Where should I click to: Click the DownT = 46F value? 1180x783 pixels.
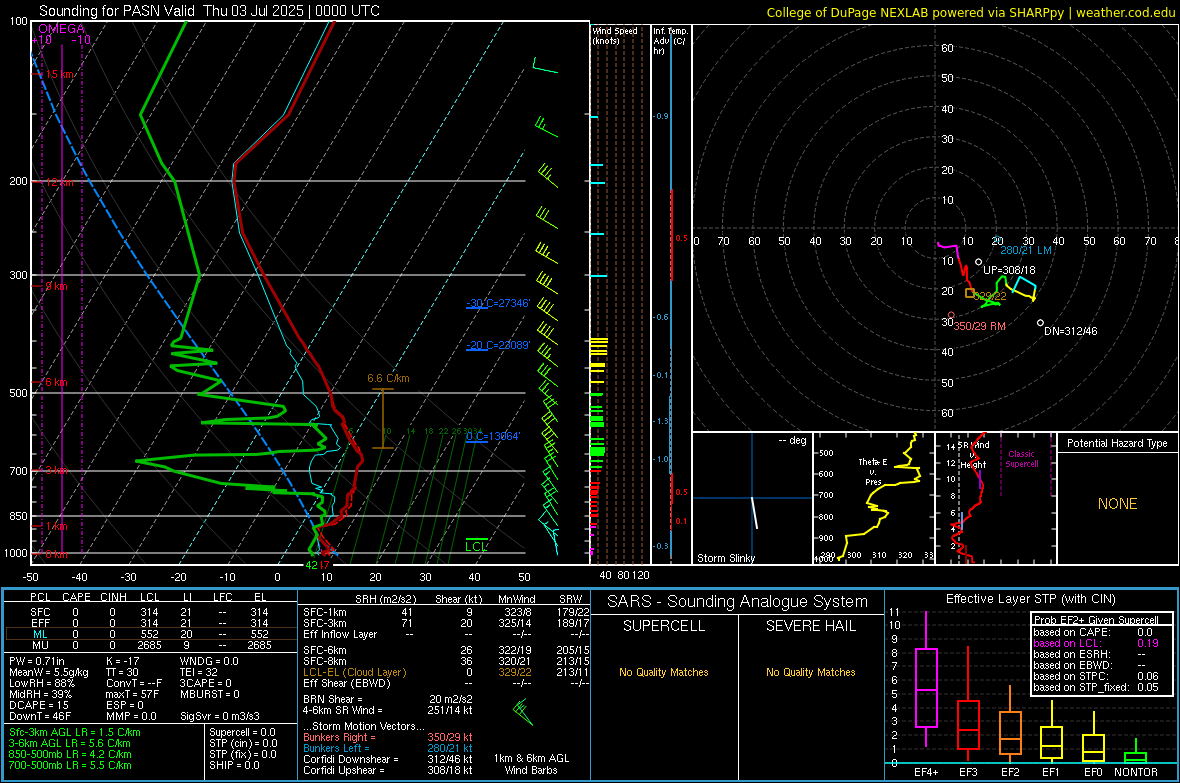click(x=40, y=717)
